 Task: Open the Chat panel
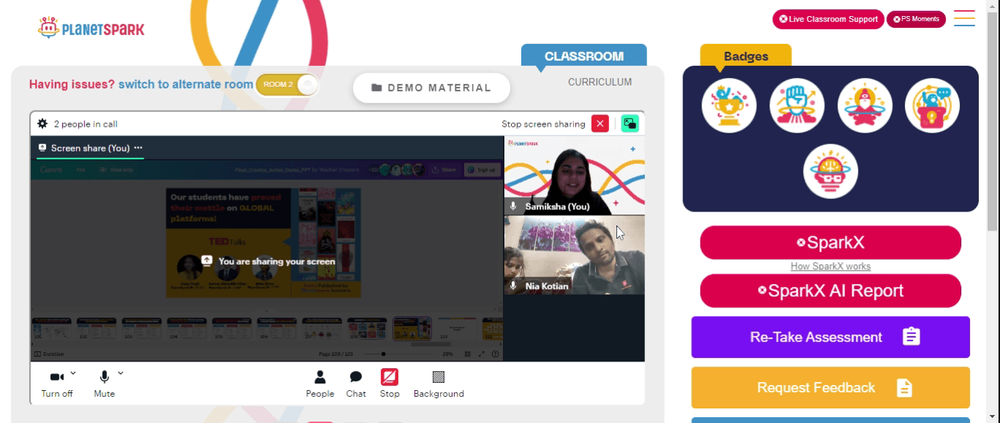(356, 383)
